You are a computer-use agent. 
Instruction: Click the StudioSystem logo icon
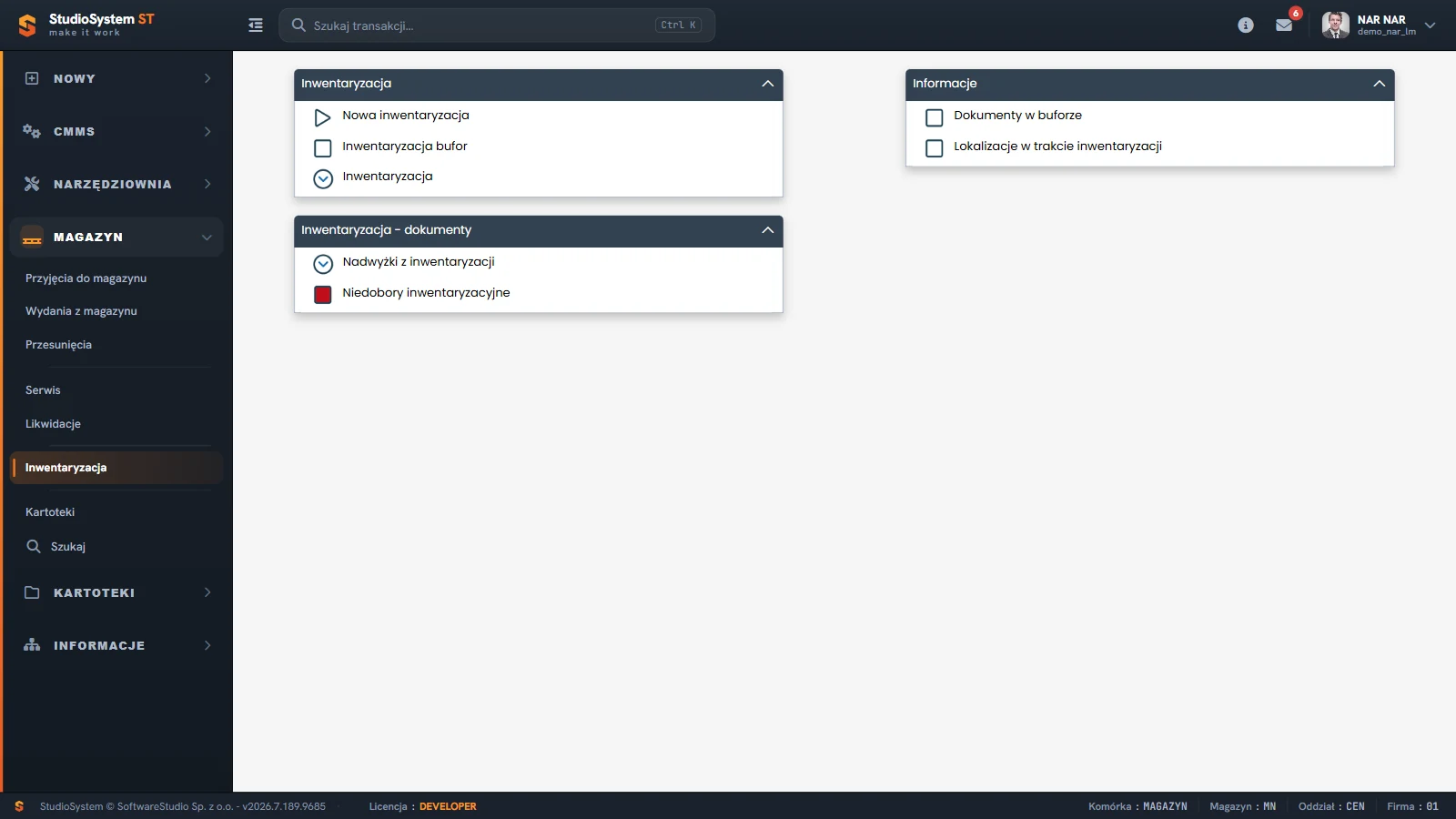point(27,25)
